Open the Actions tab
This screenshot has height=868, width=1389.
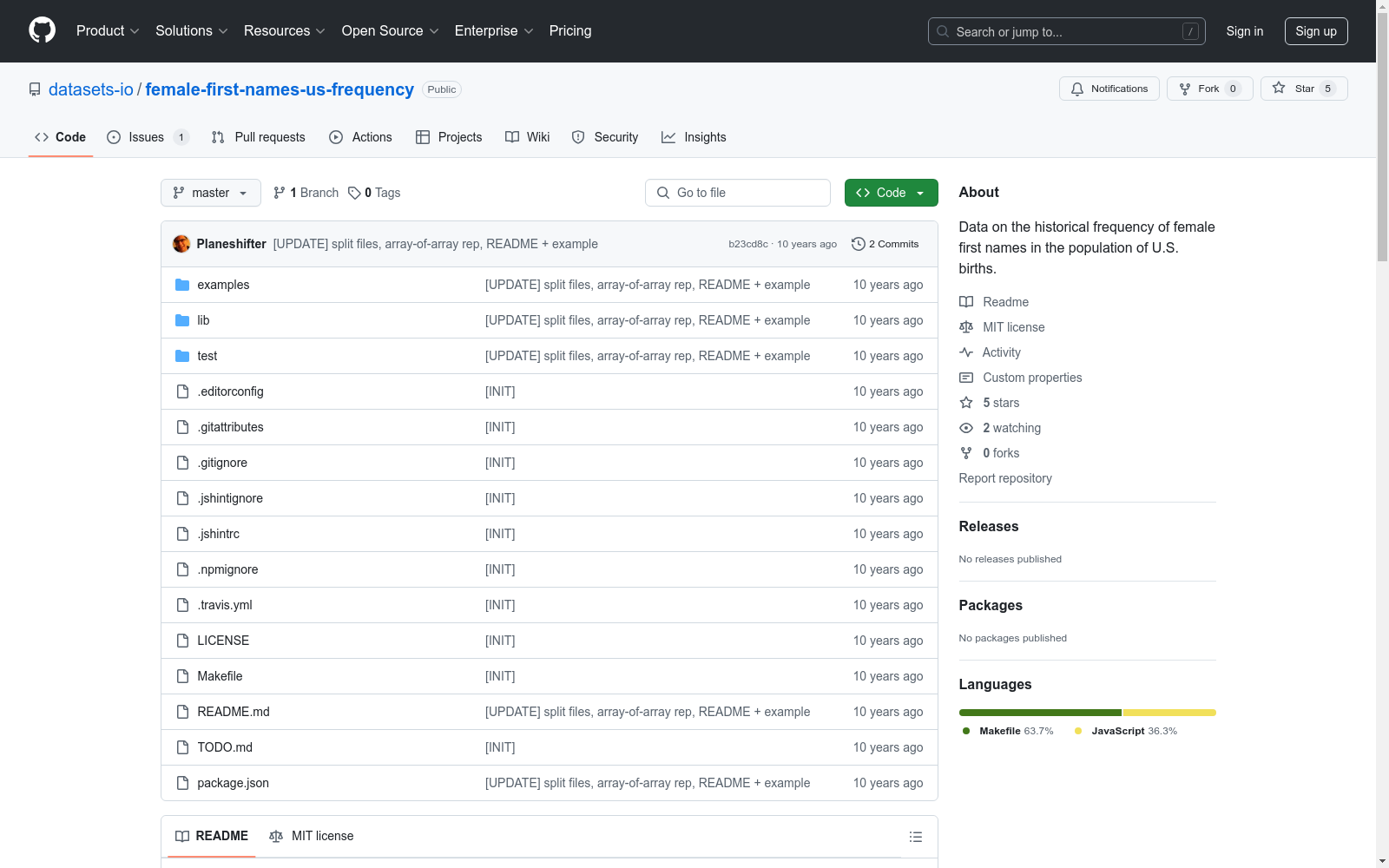[x=360, y=137]
